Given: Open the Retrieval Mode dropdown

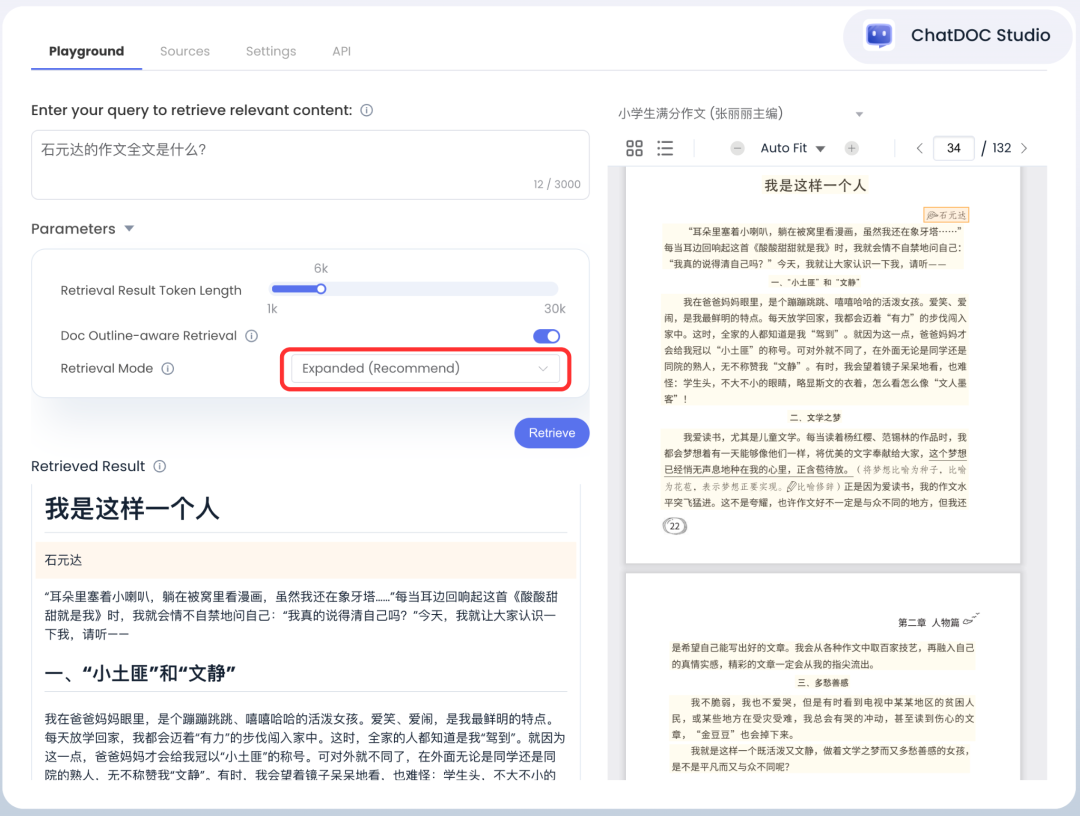Looking at the screenshot, I should [x=424, y=368].
